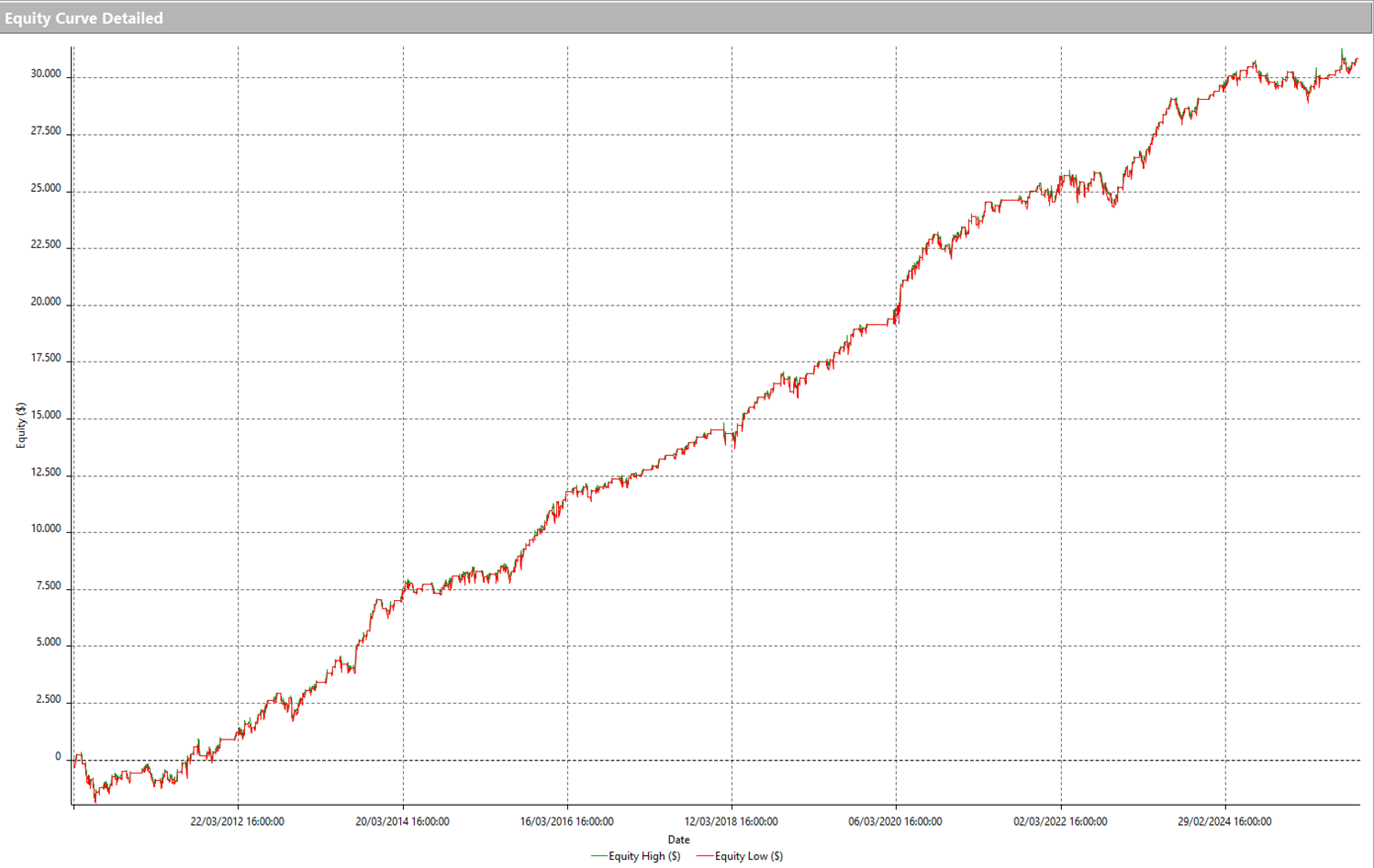Click the 02/03/2022 16:00:00 date label

pos(1060,822)
